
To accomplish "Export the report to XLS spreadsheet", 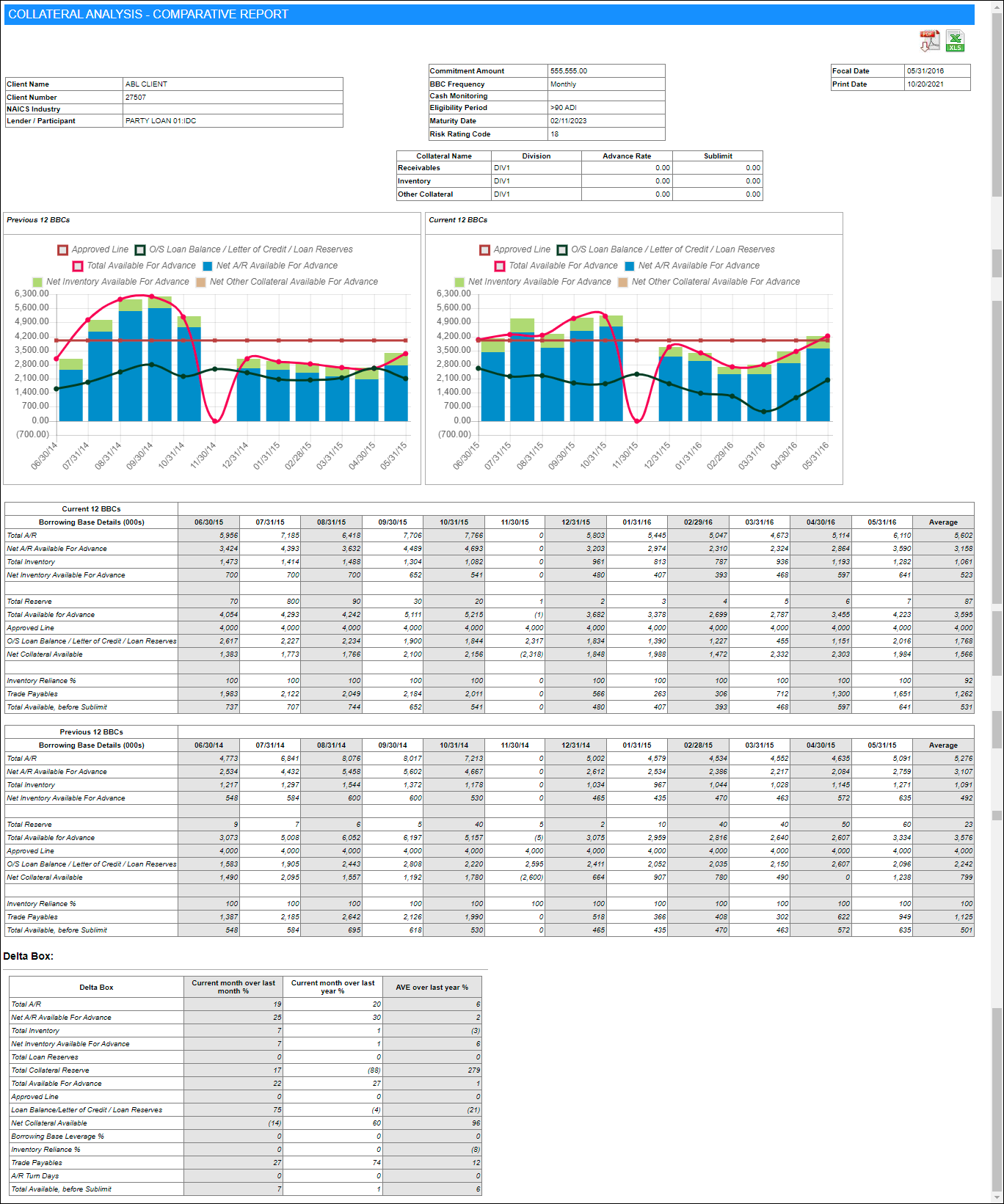I will tap(955, 41).
